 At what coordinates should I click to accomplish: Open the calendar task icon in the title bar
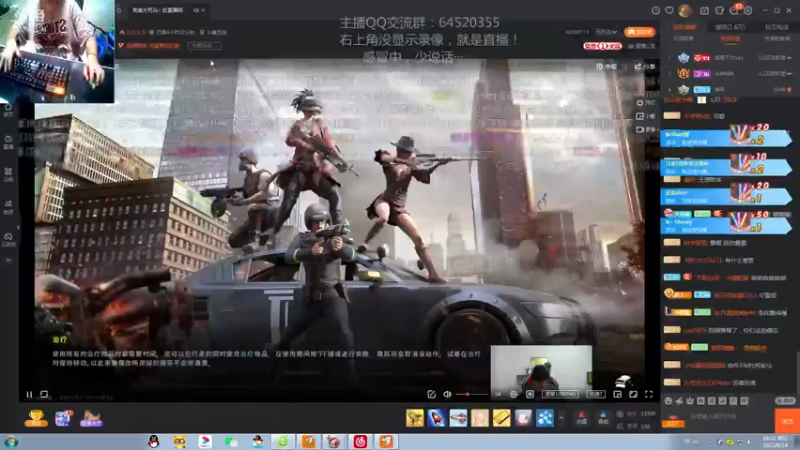(704, 10)
